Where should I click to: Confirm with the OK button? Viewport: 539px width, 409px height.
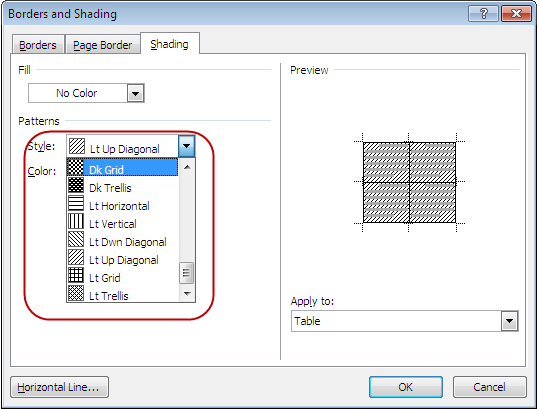[x=406, y=387]
